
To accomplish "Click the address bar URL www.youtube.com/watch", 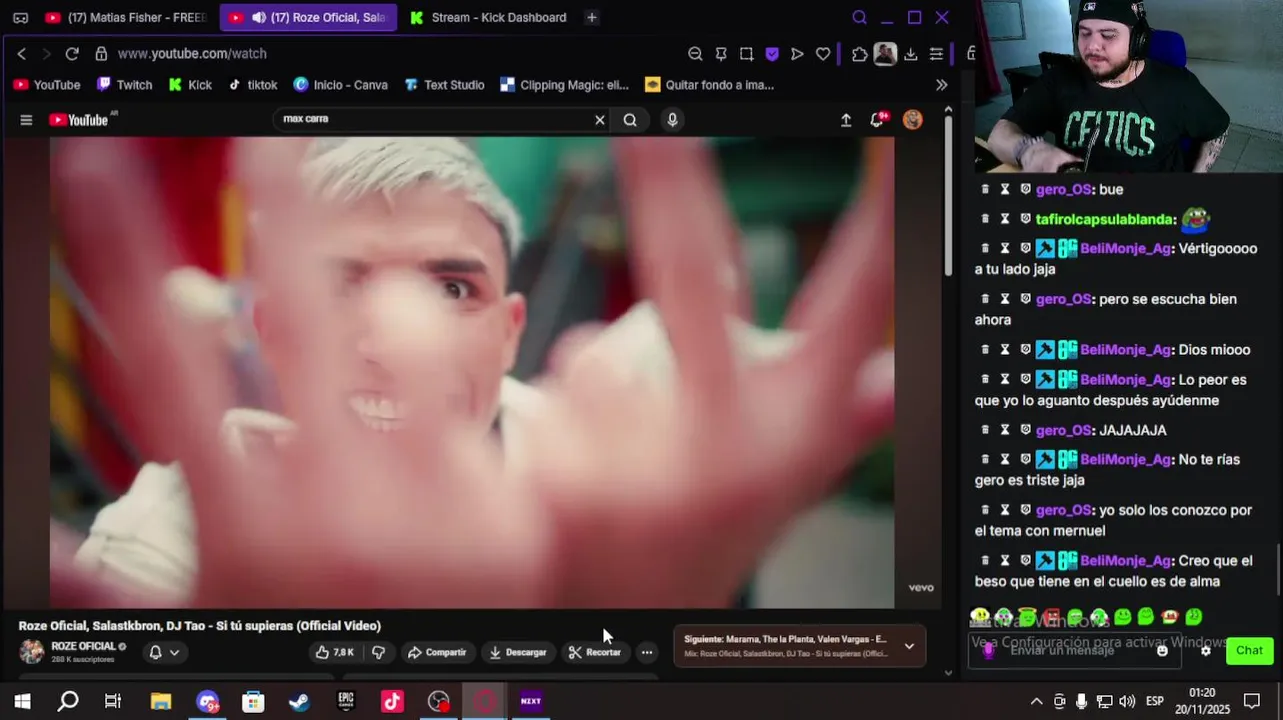I will coord(192,54).
